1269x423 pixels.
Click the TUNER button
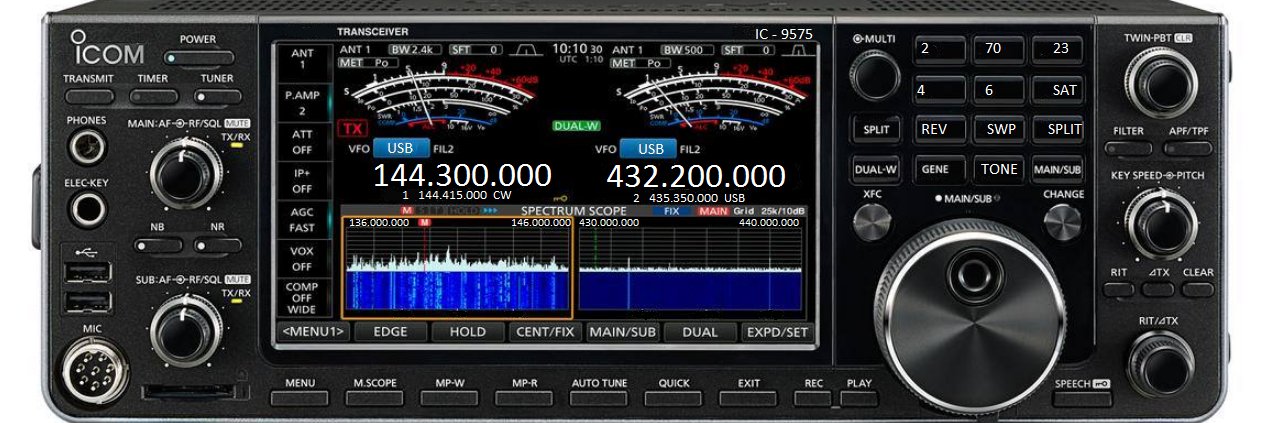tap(217, 97)
